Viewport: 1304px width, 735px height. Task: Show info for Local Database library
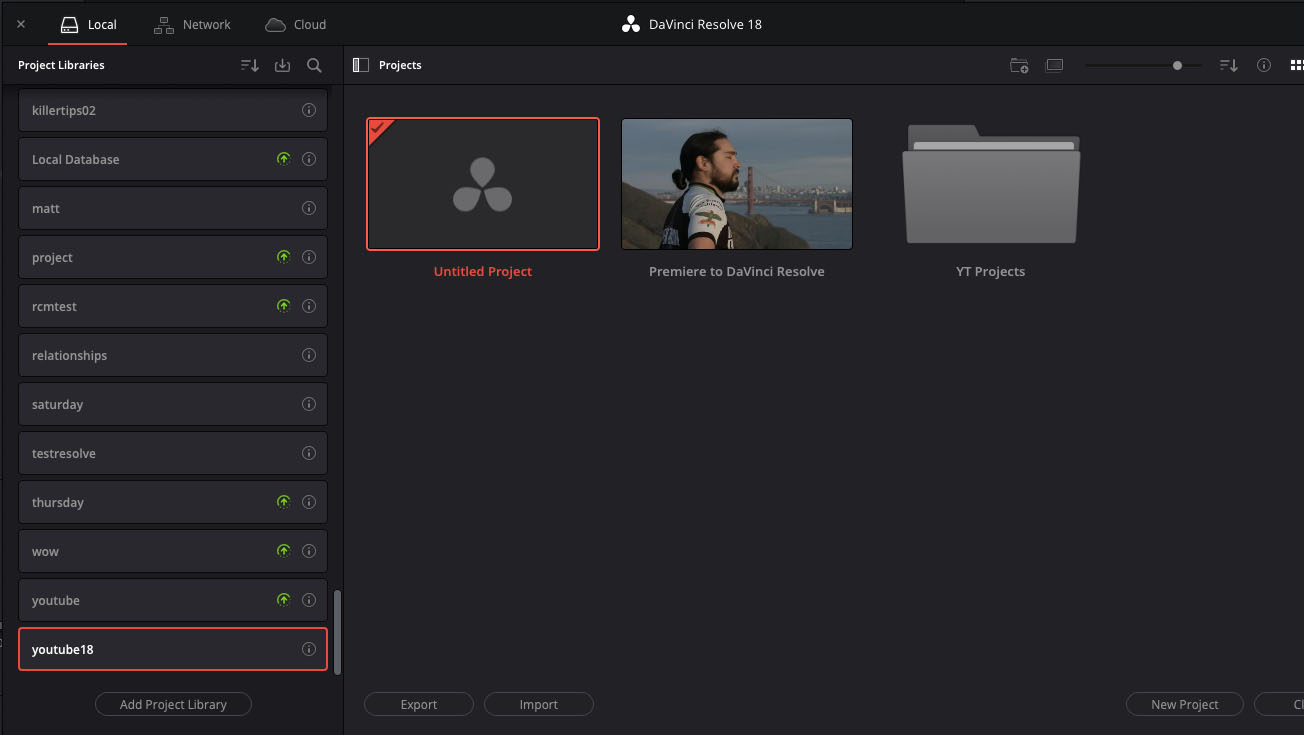pos(309,159)
